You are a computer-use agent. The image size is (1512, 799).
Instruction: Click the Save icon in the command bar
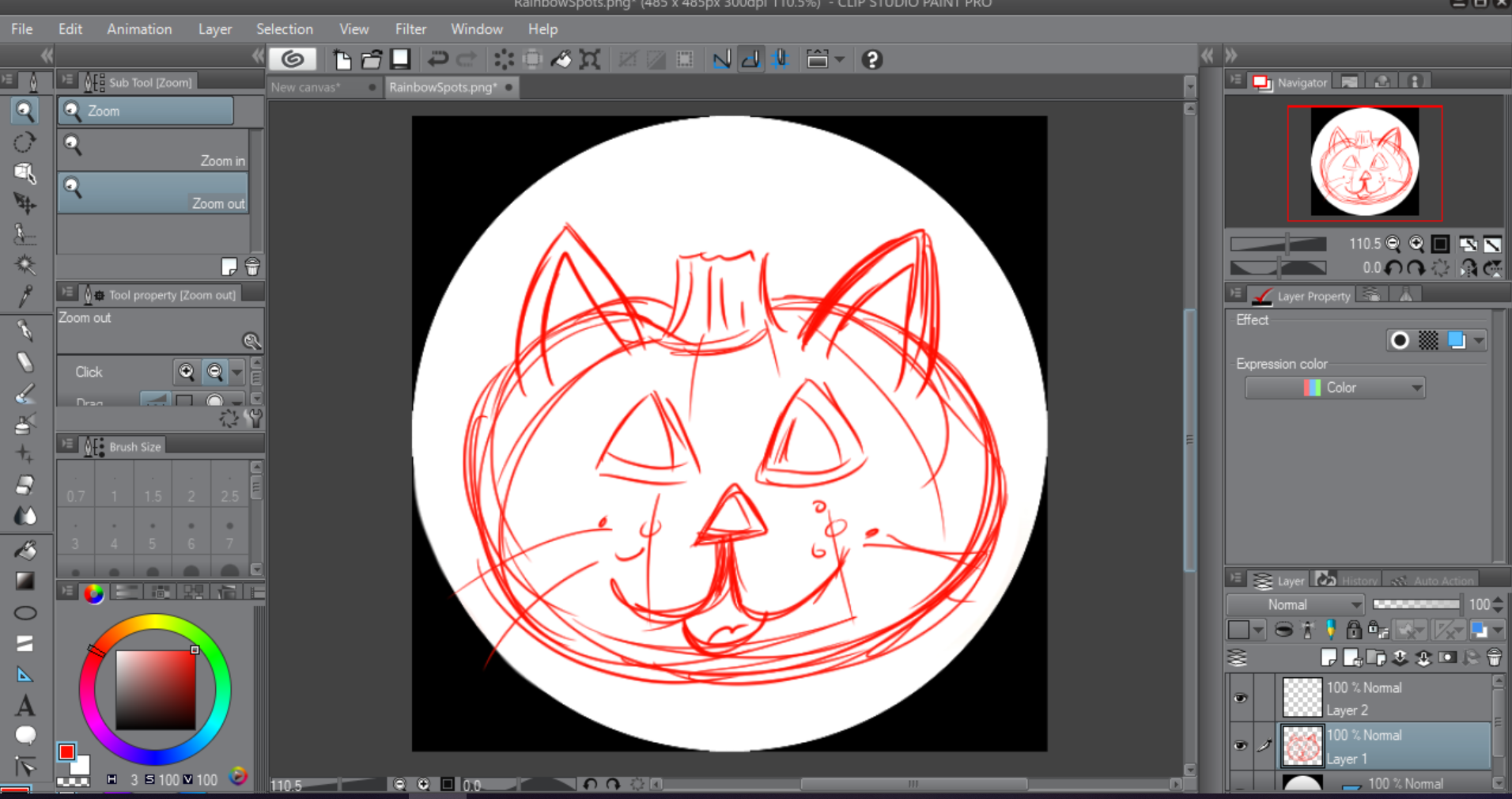(x=401, y=59)
